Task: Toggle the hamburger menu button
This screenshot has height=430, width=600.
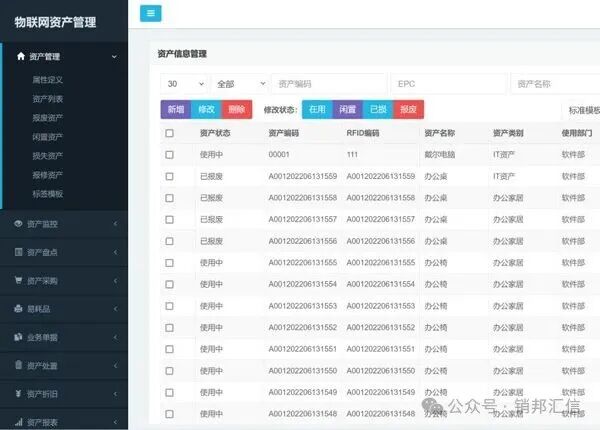Action: [151, 13]
